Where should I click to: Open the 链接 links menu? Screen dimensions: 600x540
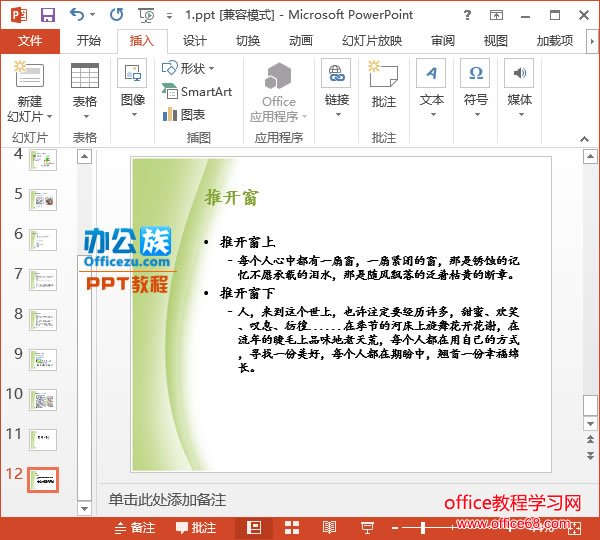[x=337, y=88]
